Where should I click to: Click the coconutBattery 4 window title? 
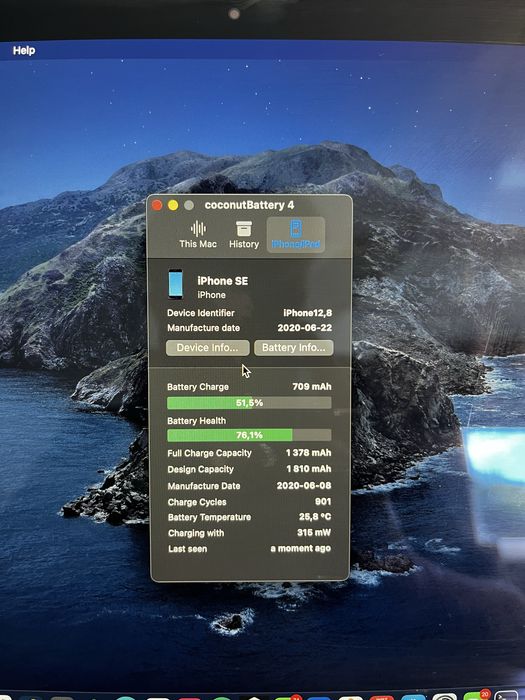pos(249,205)
